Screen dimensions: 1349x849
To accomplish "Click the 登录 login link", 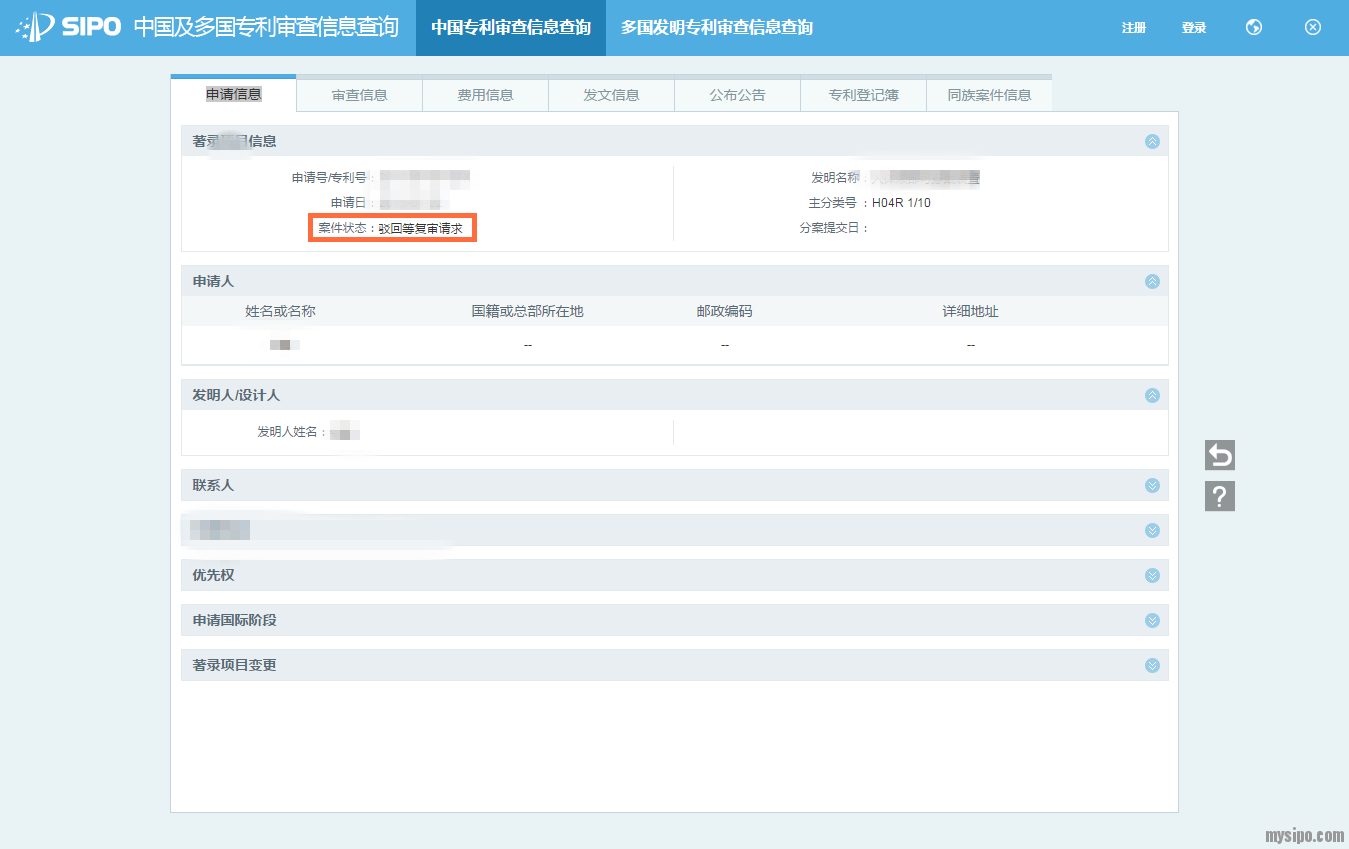I will 1194,28.
